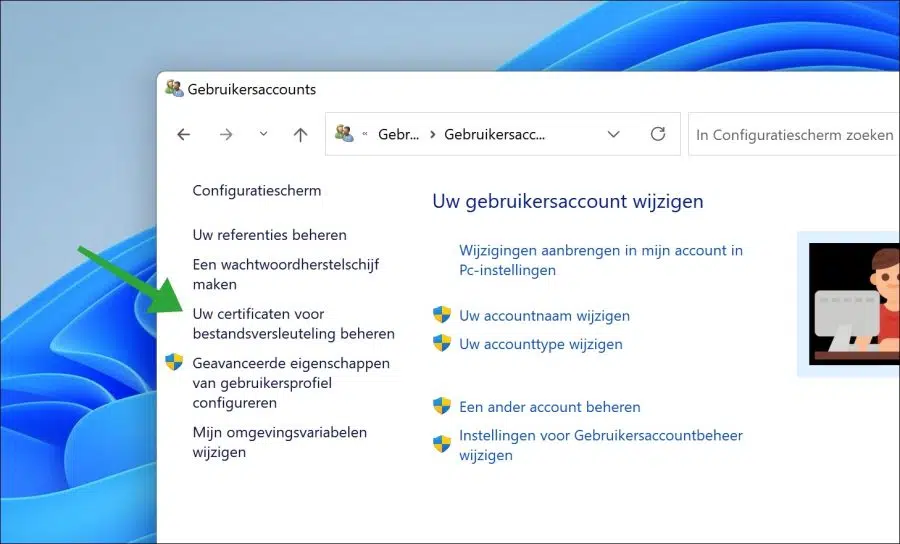Screen dimensions: 900x544
Task: Click the Gebruikersaccounts title bar icon
Action: coord(174,88)
